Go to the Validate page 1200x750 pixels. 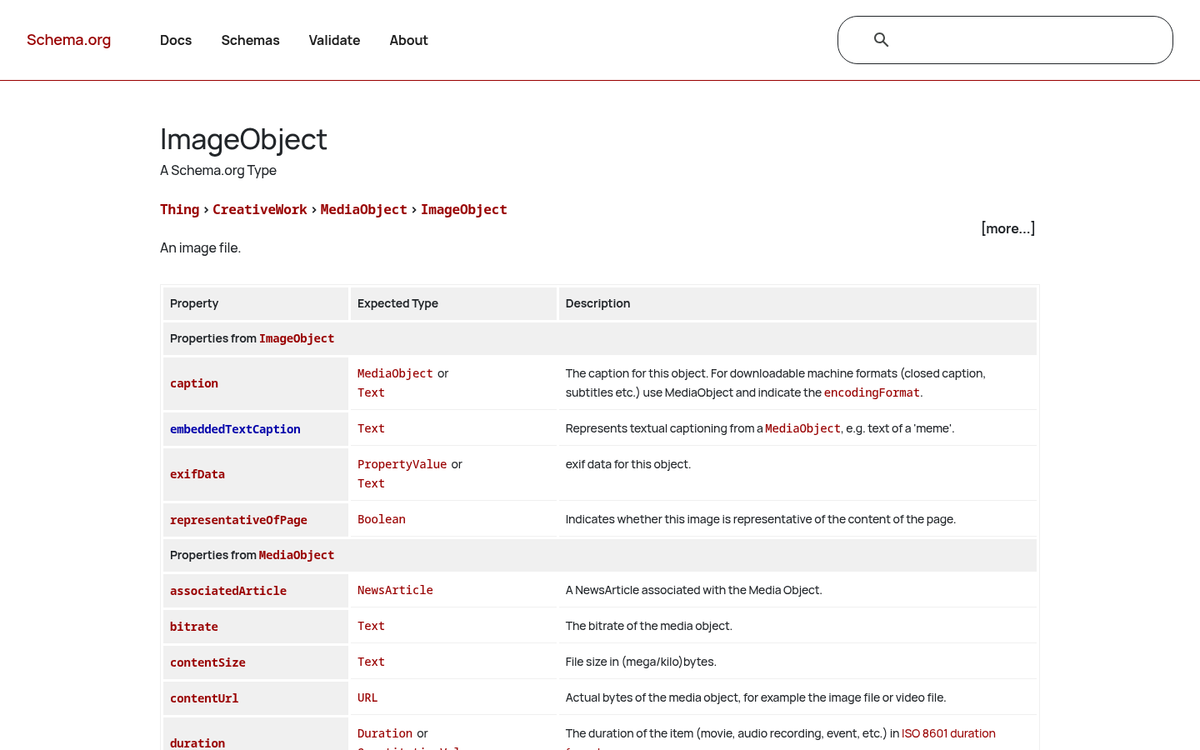(334, 40)
